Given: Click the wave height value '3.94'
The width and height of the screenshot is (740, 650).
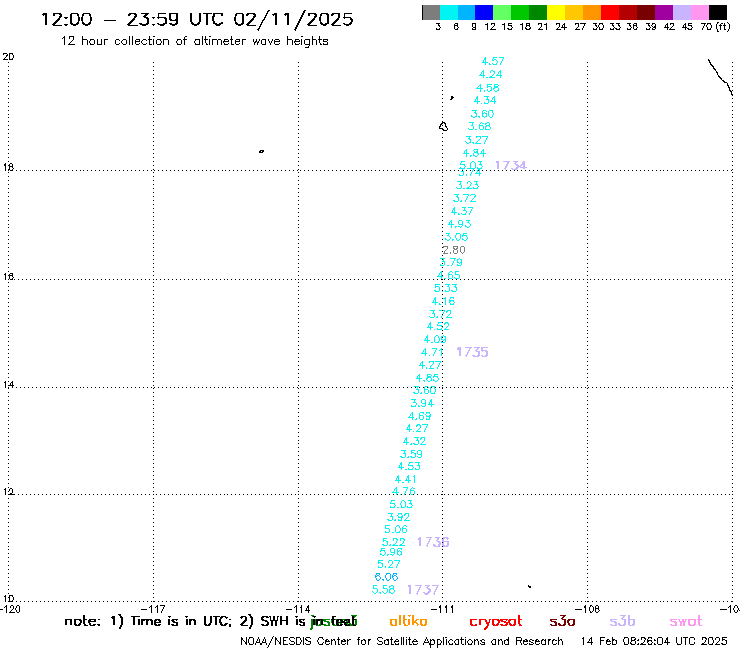Looking at the screenshot, I should 422,404.
